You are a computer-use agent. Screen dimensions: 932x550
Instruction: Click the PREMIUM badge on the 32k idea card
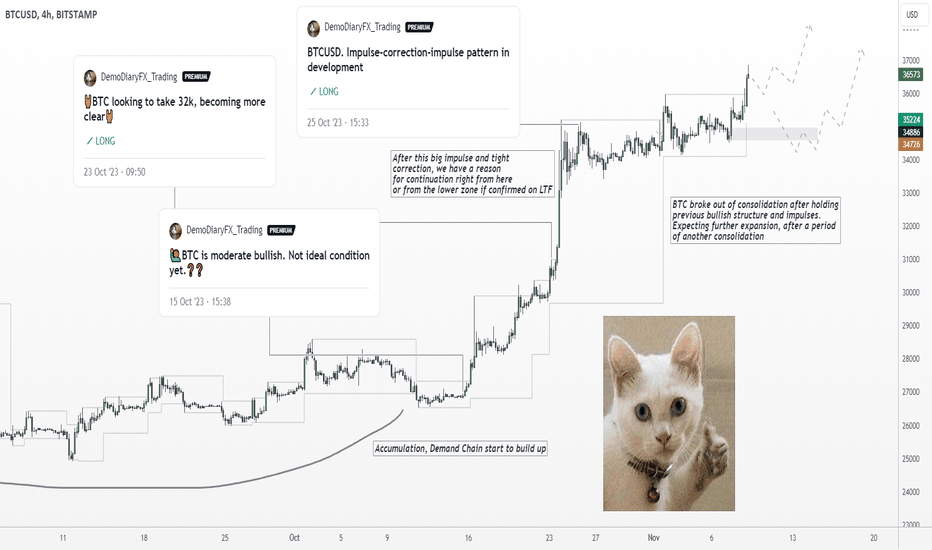(x=196, y=77)
